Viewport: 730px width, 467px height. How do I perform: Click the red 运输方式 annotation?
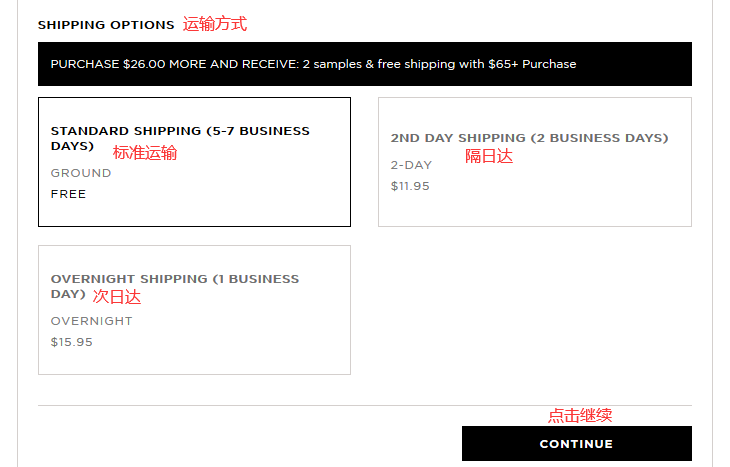[x=214, y=24]
